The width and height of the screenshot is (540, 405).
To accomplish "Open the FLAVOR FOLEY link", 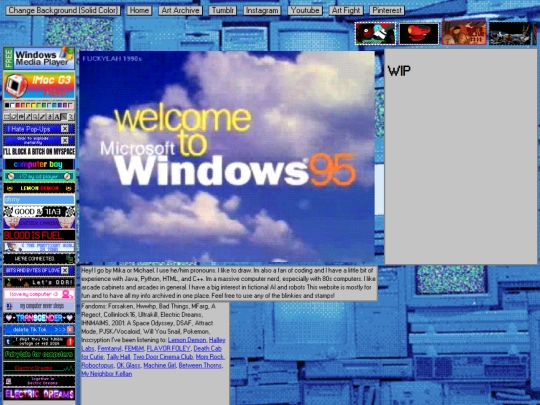I will 168,349.
